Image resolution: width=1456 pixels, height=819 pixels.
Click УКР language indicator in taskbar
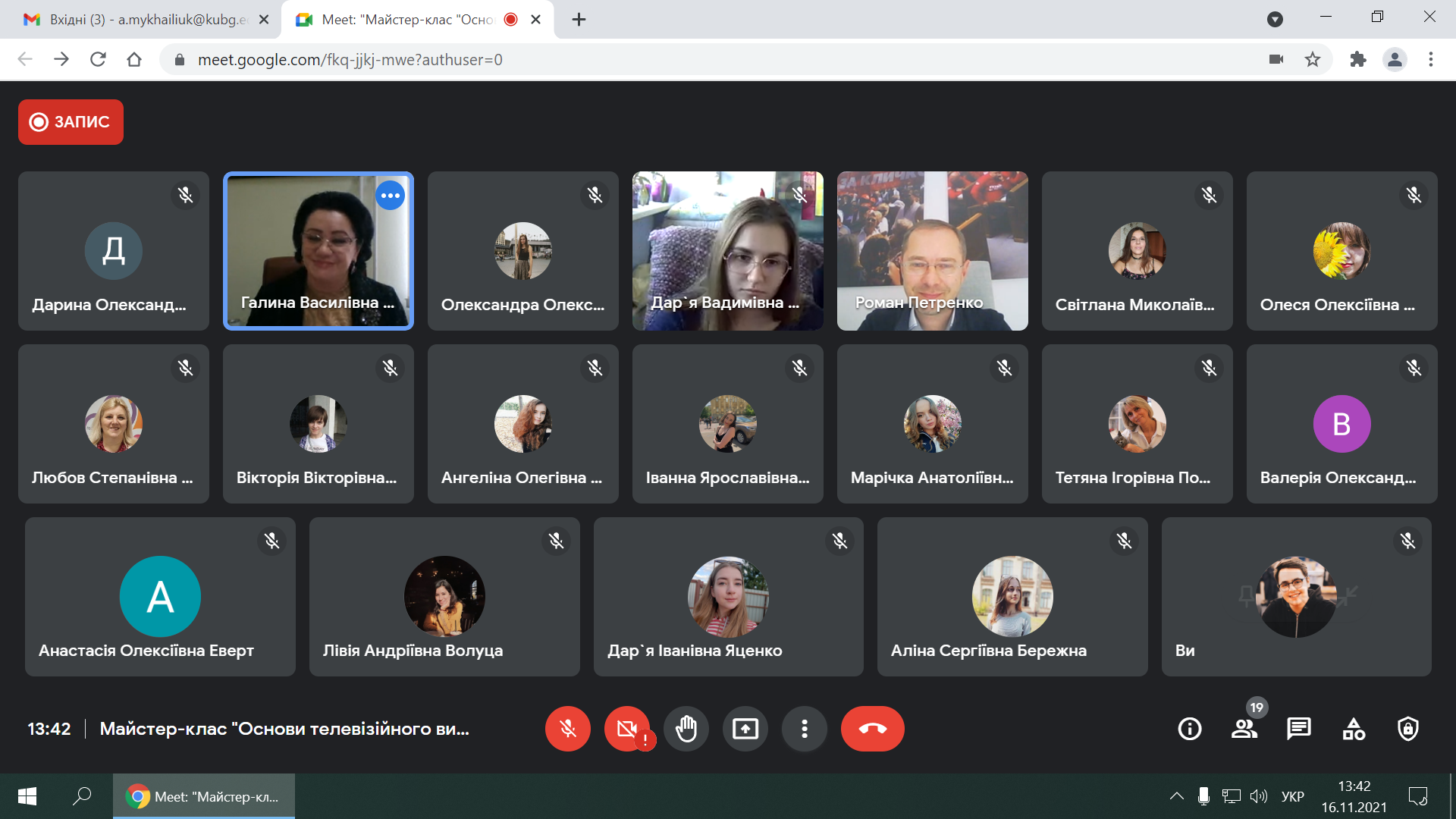click(1292, 796)
